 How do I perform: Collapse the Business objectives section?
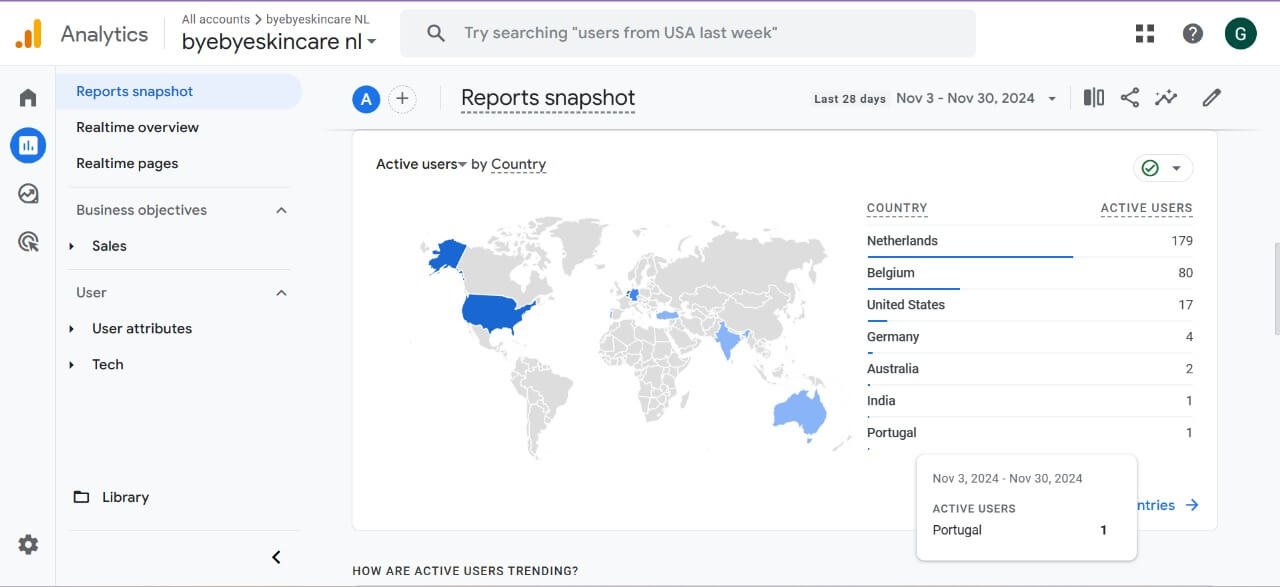pyautogui.click(x=281, y=210)
